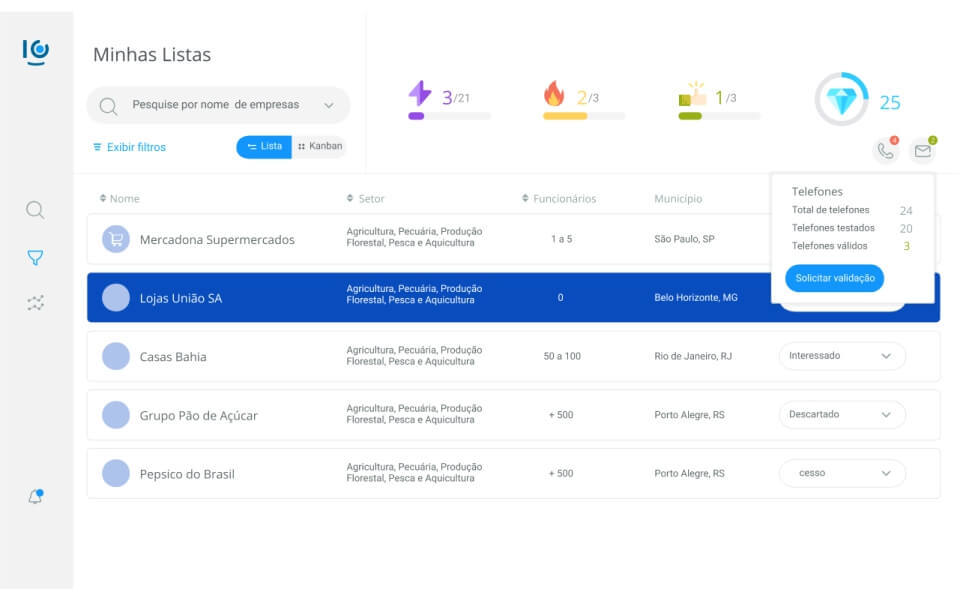
Task: Open notifications bell in the sidebar
Action: coord(36,496)
